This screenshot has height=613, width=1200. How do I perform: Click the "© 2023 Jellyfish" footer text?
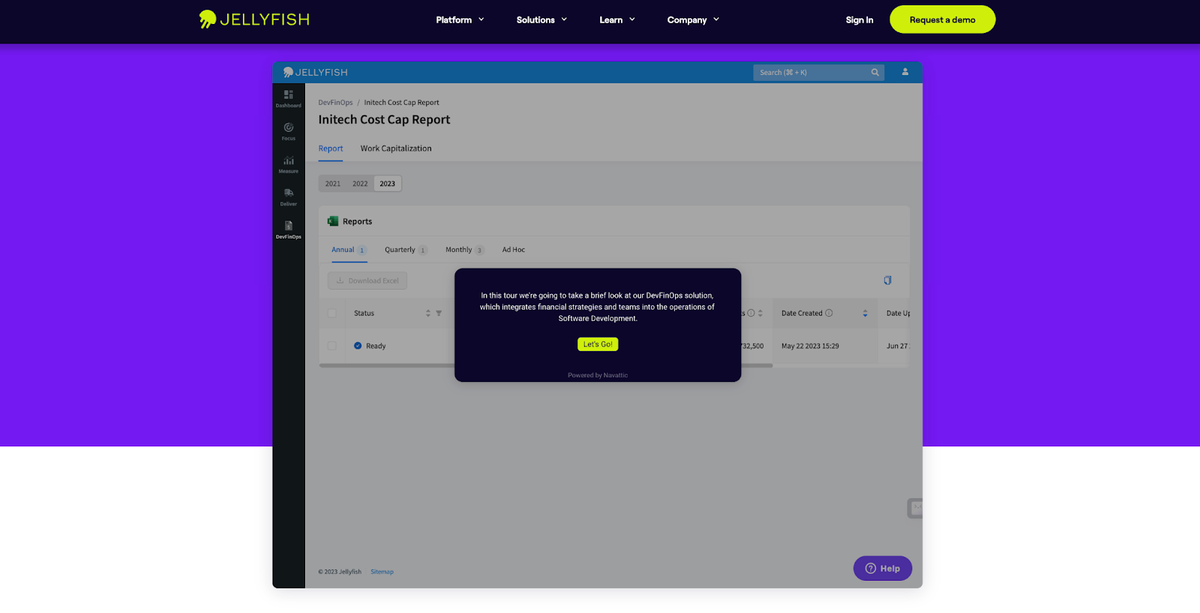339,571
